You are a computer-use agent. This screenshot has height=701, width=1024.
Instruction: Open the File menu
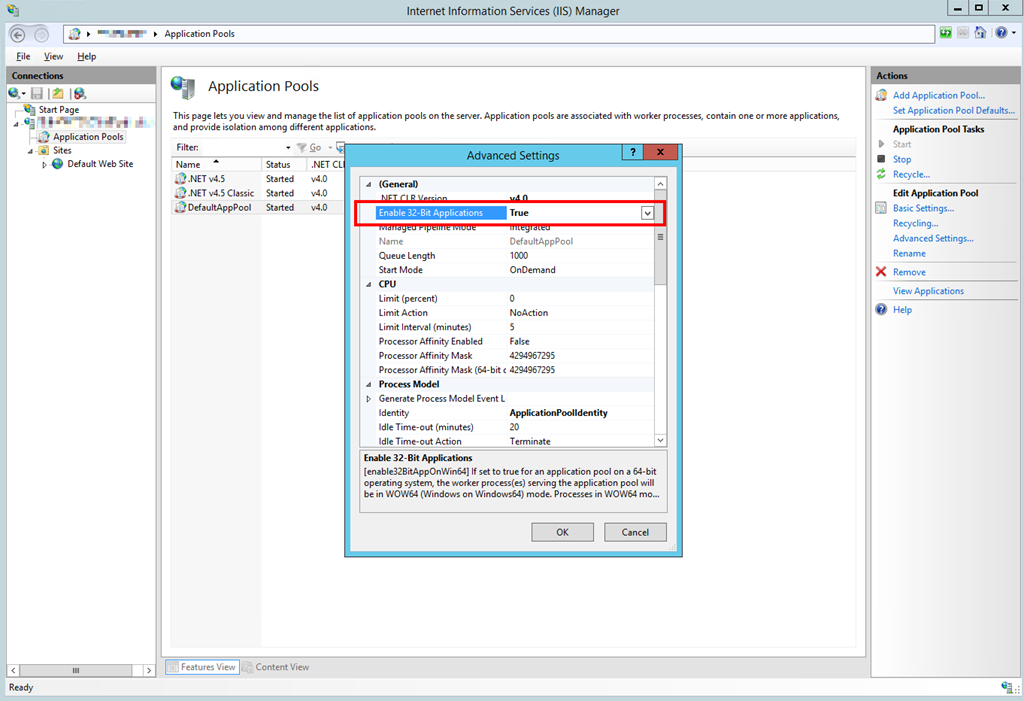pyautogui.click(x=24, y=56)
